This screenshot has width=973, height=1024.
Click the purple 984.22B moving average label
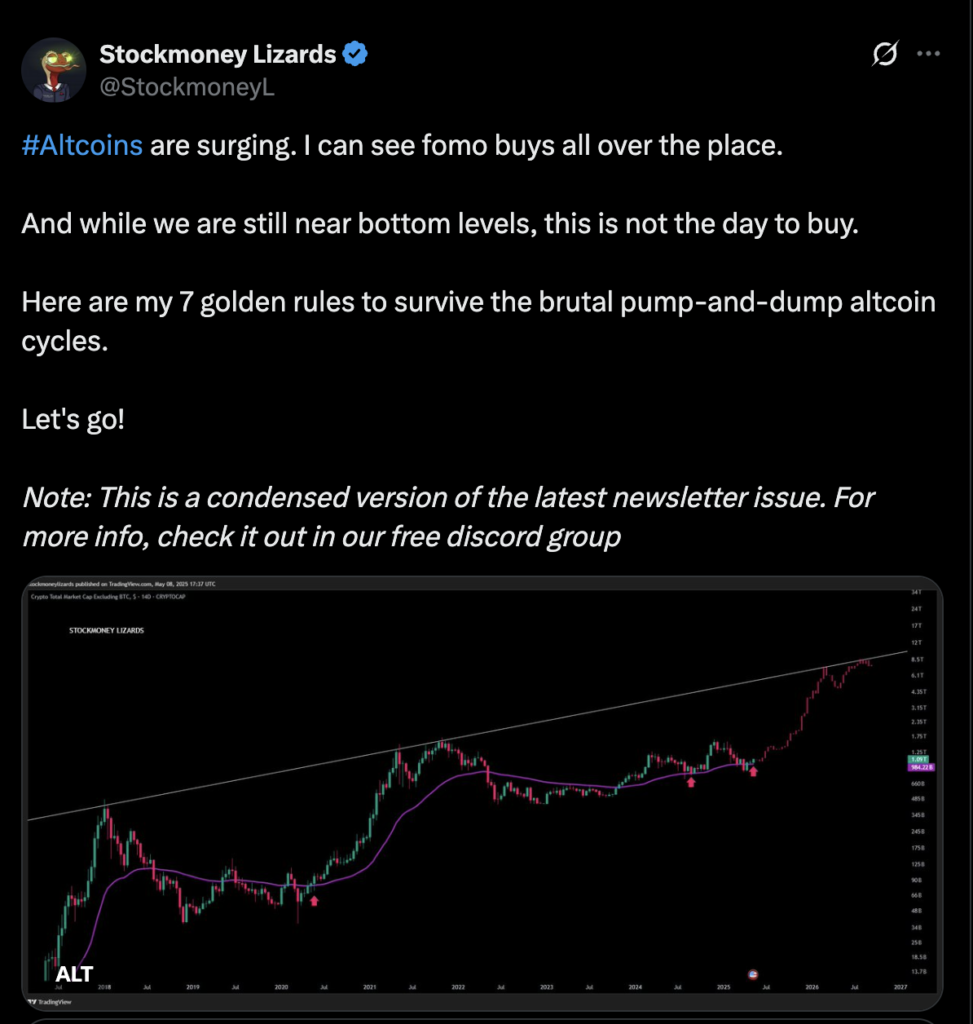click(x=921, y=767)
